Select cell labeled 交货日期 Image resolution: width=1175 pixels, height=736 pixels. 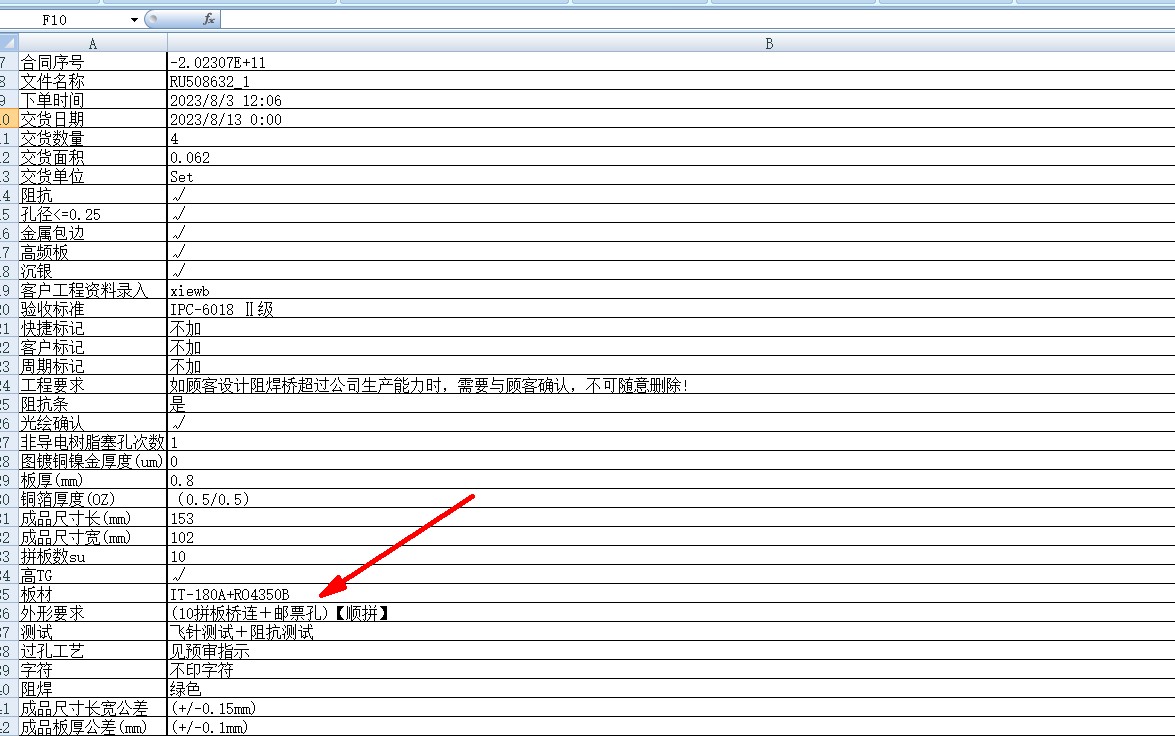(x=93, y=118)
